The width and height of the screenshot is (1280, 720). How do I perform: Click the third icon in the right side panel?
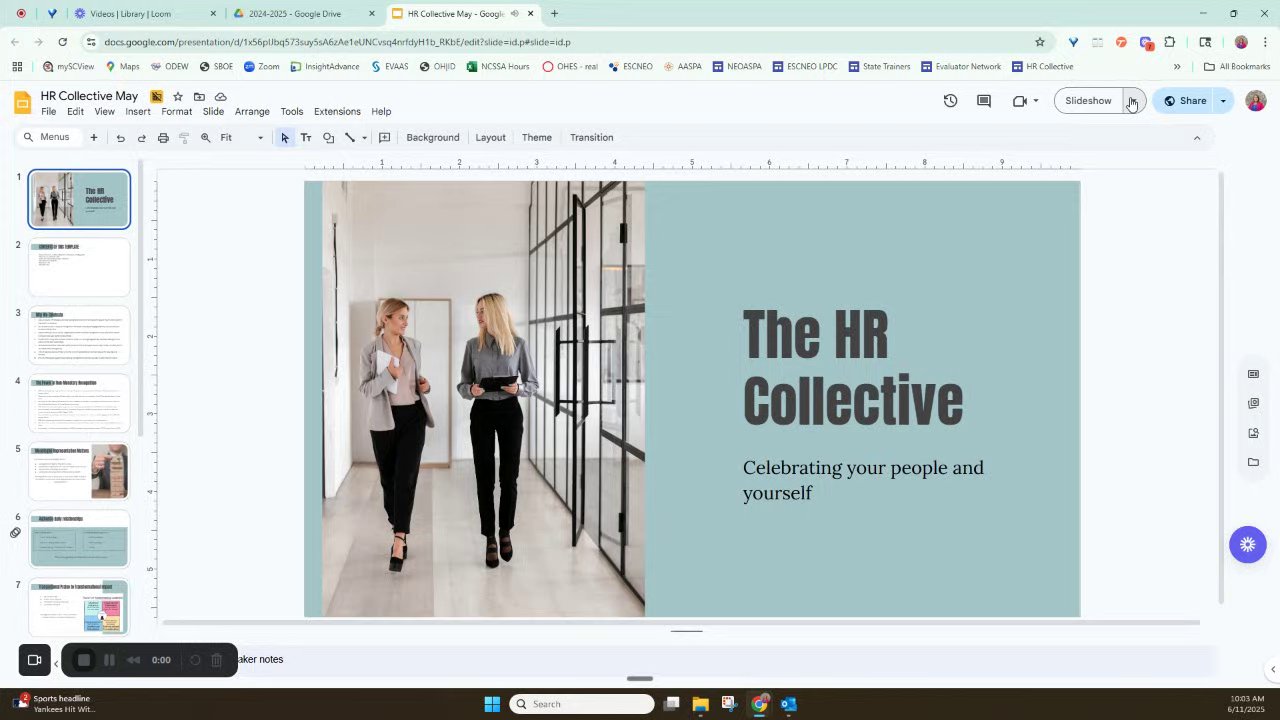click(x=1253, y=433)
